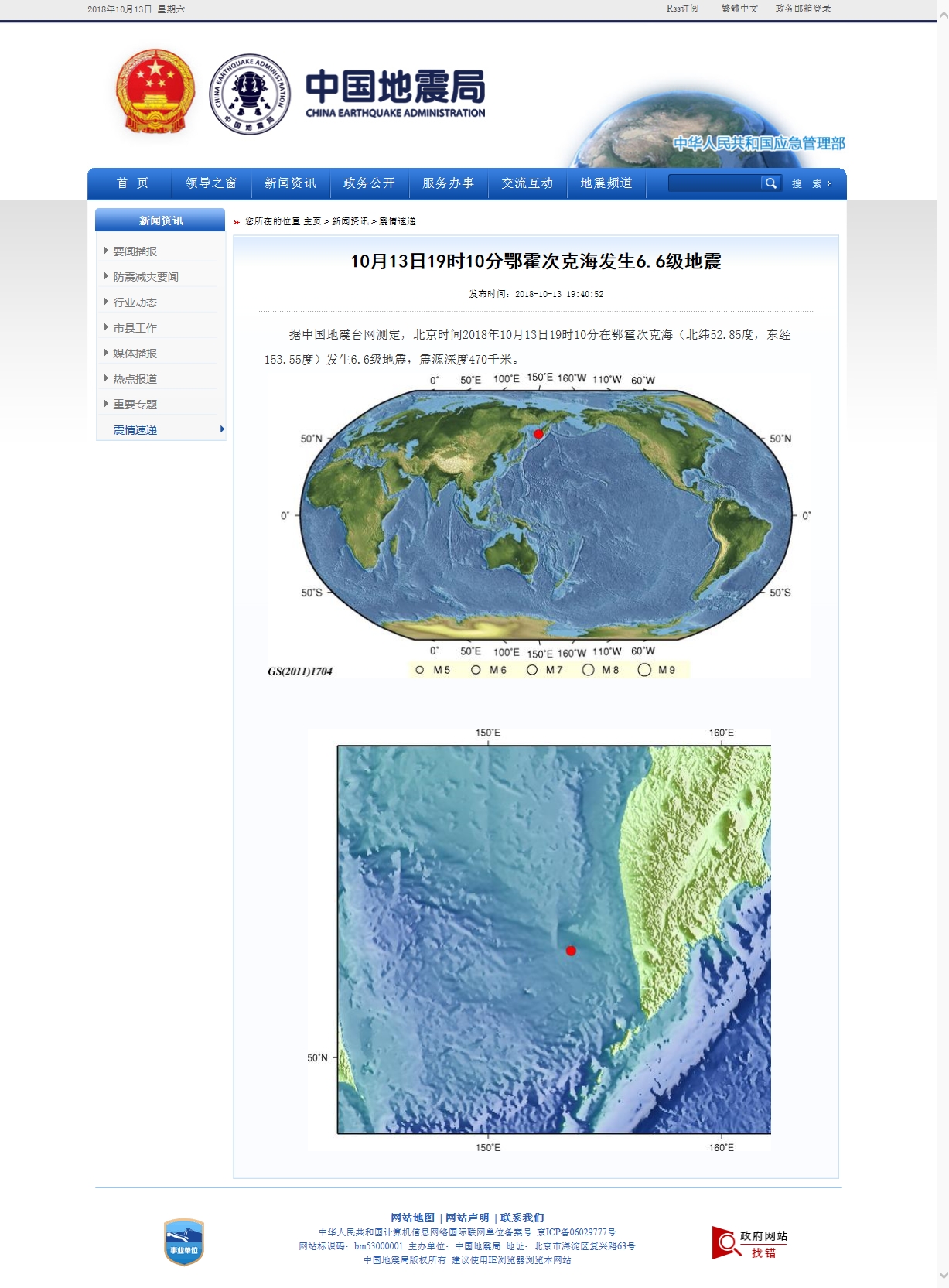Expand 热点报道 in sidebar
The height and width of the screenshot is (1288, 949).
(x=135, y=379)
